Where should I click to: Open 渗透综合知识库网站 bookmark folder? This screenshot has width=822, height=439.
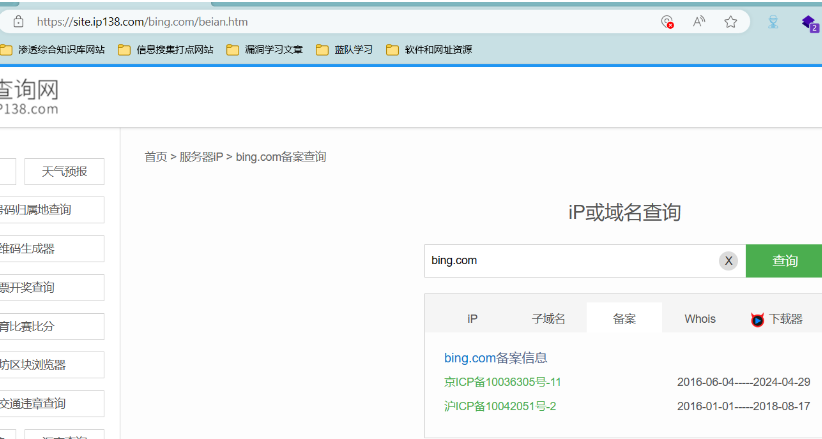click(x=52, y=50)
